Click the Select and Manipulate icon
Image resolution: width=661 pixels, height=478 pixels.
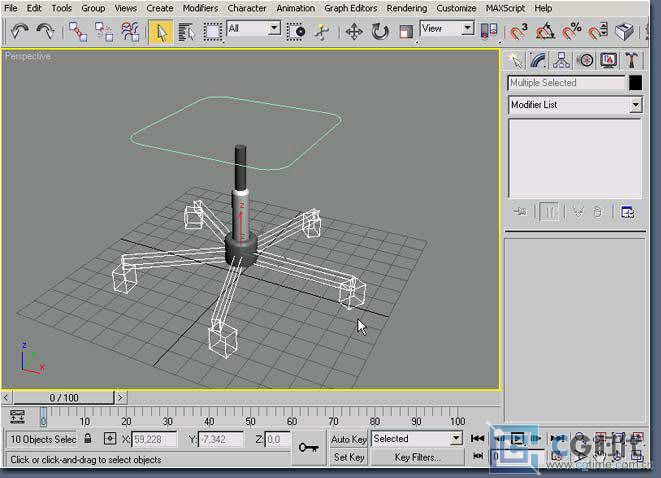click(x=322, y=32)
